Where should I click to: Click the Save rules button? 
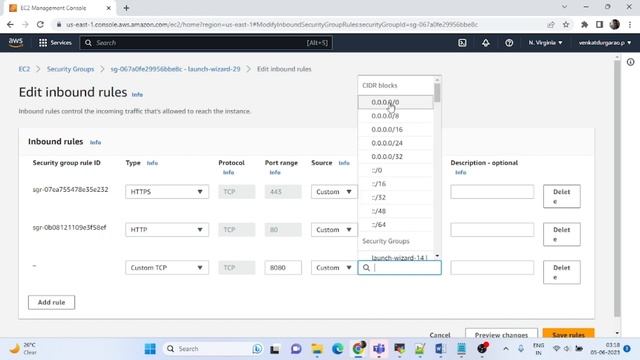click(569, 334)
